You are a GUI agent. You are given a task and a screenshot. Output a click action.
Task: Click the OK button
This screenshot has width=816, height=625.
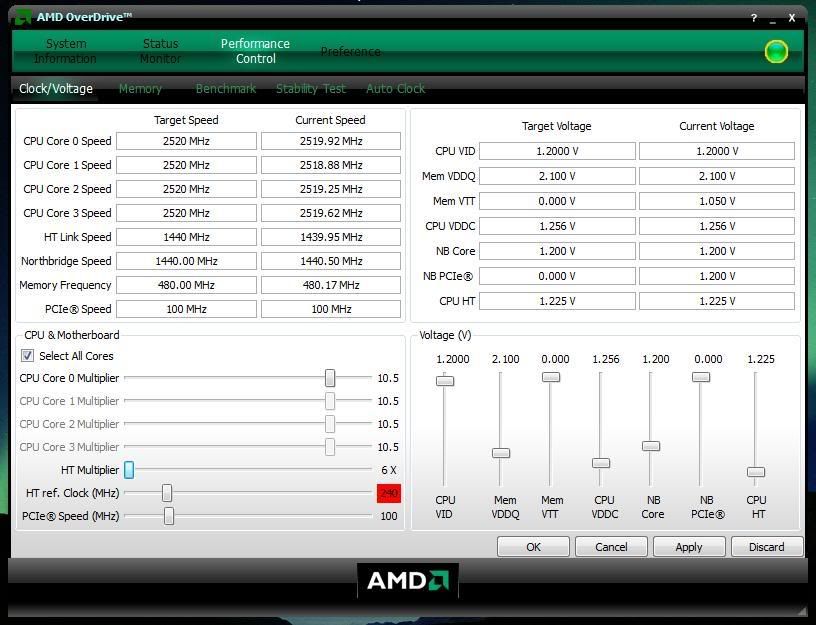pyautogui.click(x=533, y=547)
